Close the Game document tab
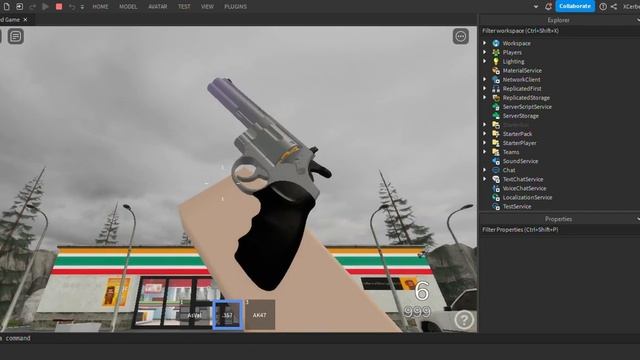The width and height of the screenshot is (640, 360). [x=25, y=20]
